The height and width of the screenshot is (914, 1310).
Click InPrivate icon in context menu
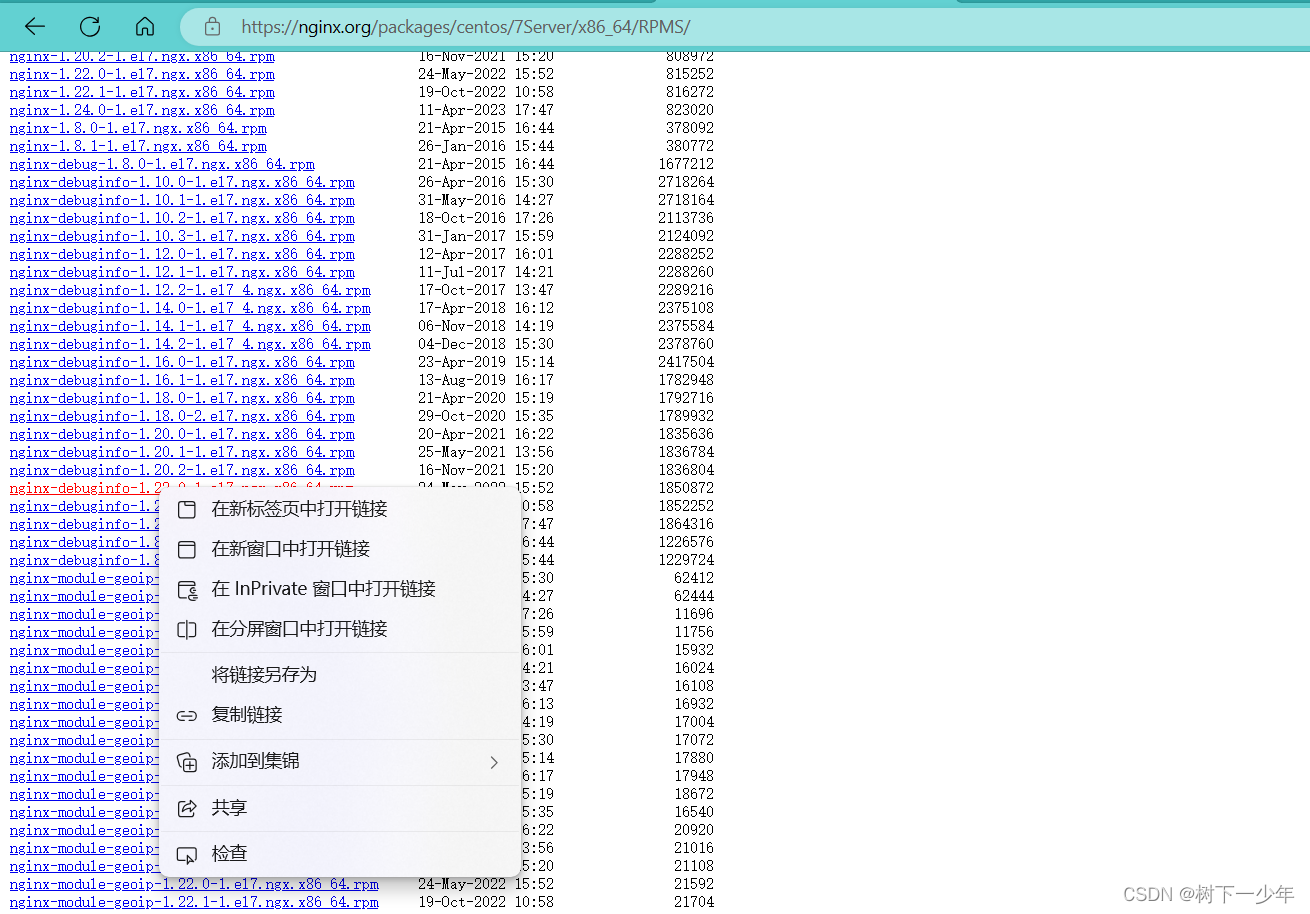187,589
